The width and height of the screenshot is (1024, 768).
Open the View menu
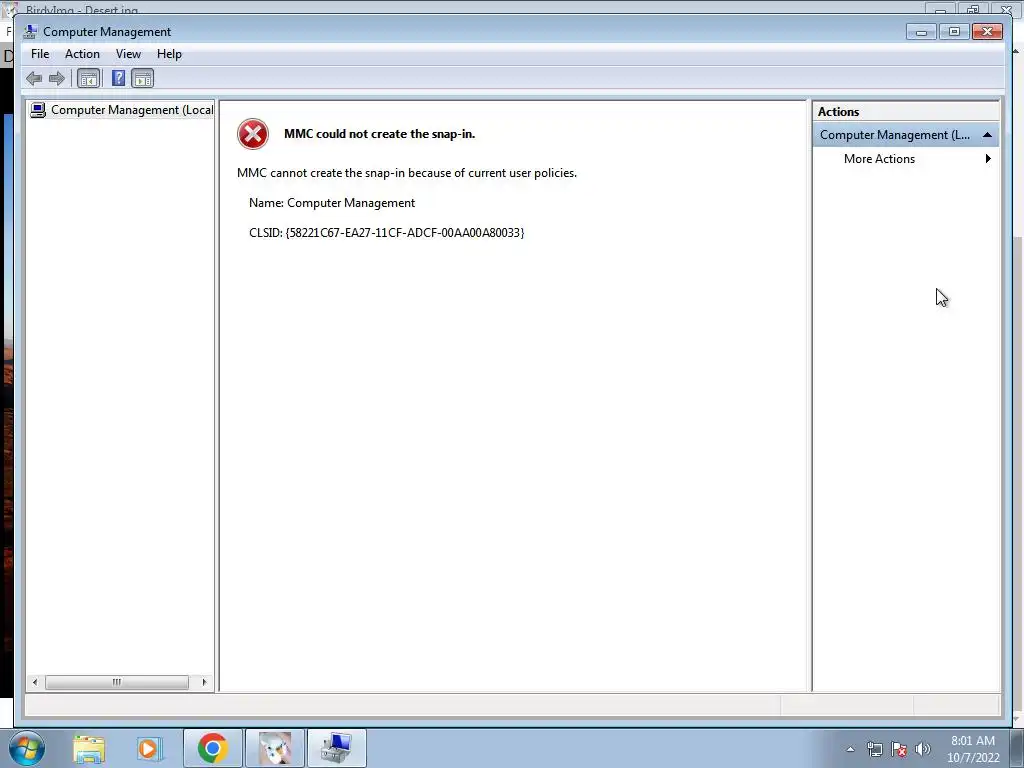click(128, 54)
